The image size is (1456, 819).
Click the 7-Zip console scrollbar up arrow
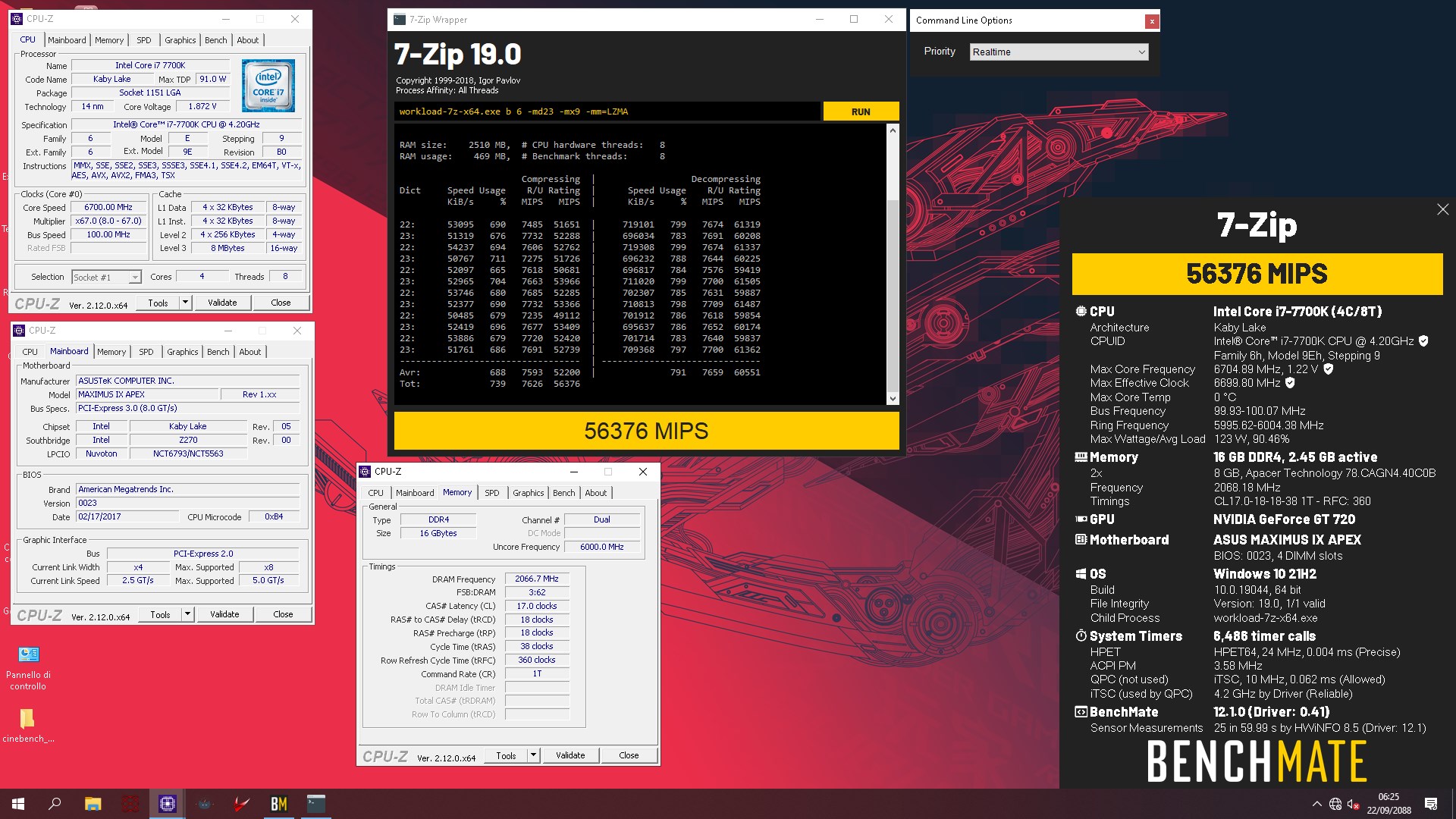pyautogui.click(x=893, y=130)
